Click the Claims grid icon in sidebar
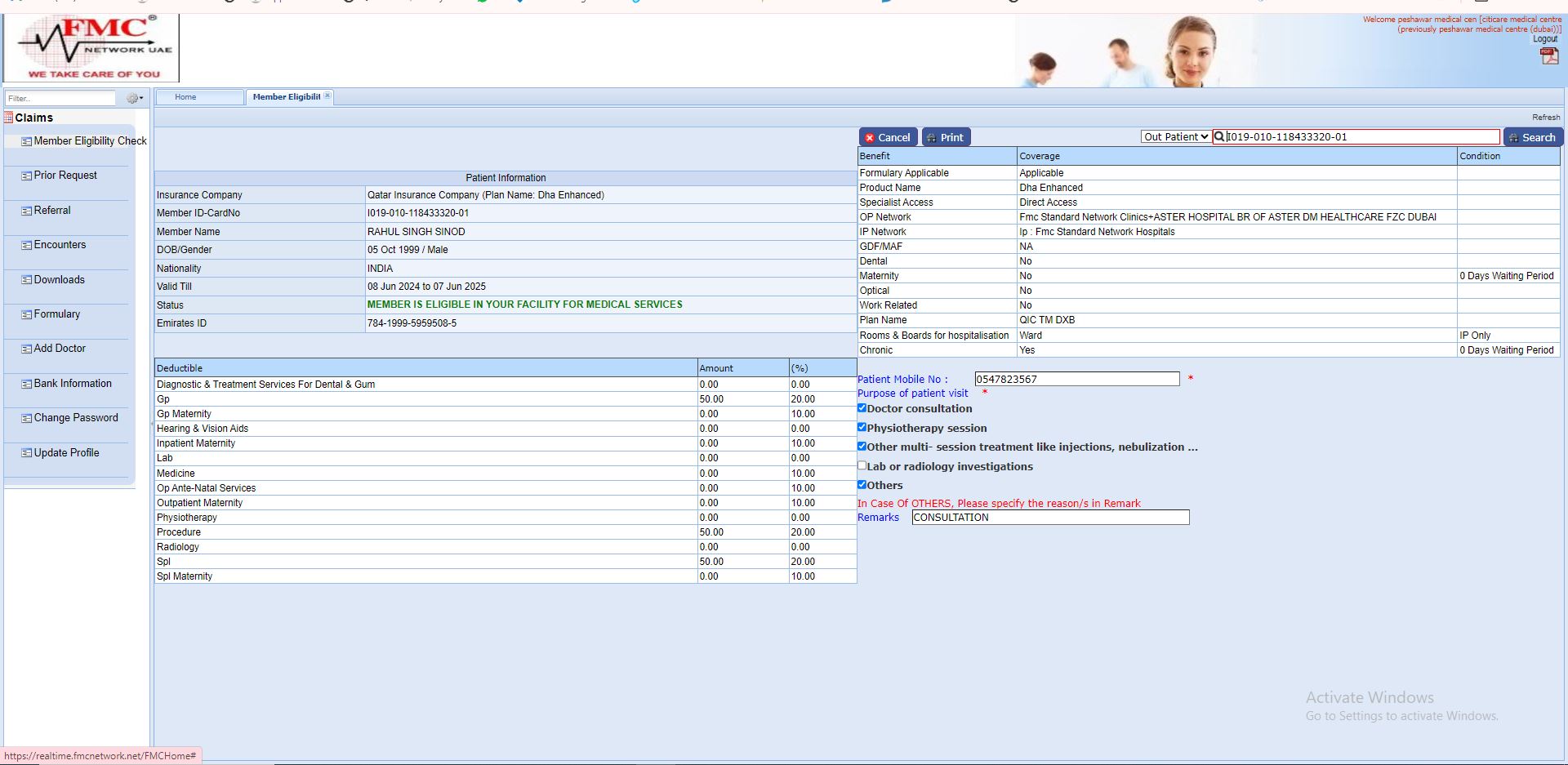This screenshot has width=1568, height=765. click(9, 118)
